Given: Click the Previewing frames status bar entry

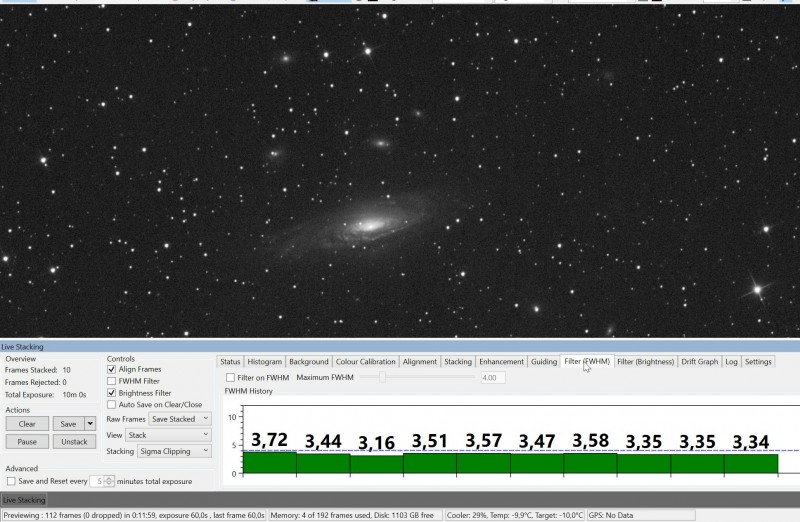Looking at the screenshot, I should click(x=134, y=515).
